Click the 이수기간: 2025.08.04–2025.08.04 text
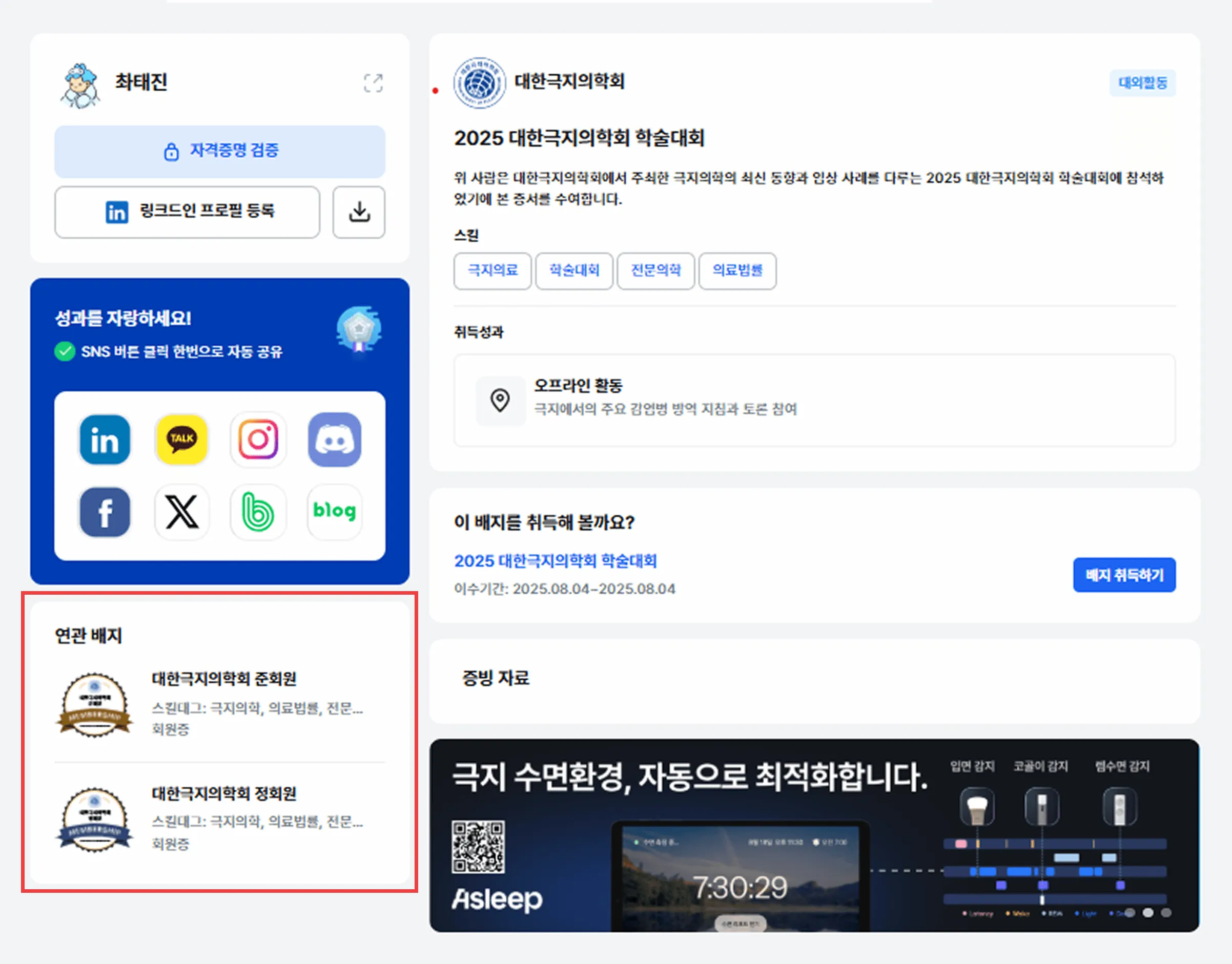Screen dimensions: 1232x964 [565, 589]
